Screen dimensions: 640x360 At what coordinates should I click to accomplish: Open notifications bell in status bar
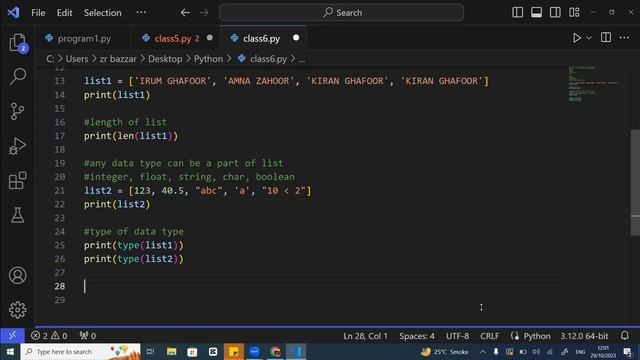(x=624, y=336)
